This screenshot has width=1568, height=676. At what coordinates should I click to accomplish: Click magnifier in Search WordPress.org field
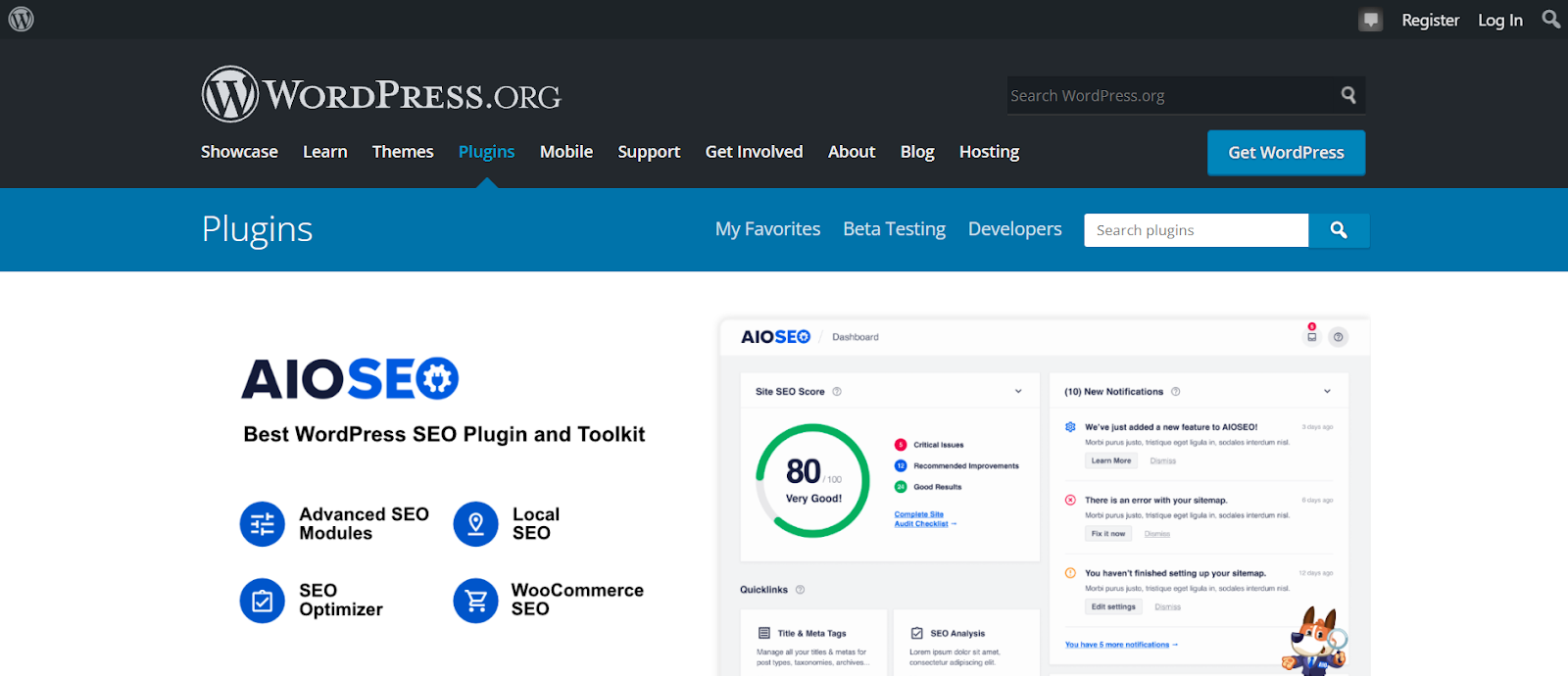coord(1348,95)
